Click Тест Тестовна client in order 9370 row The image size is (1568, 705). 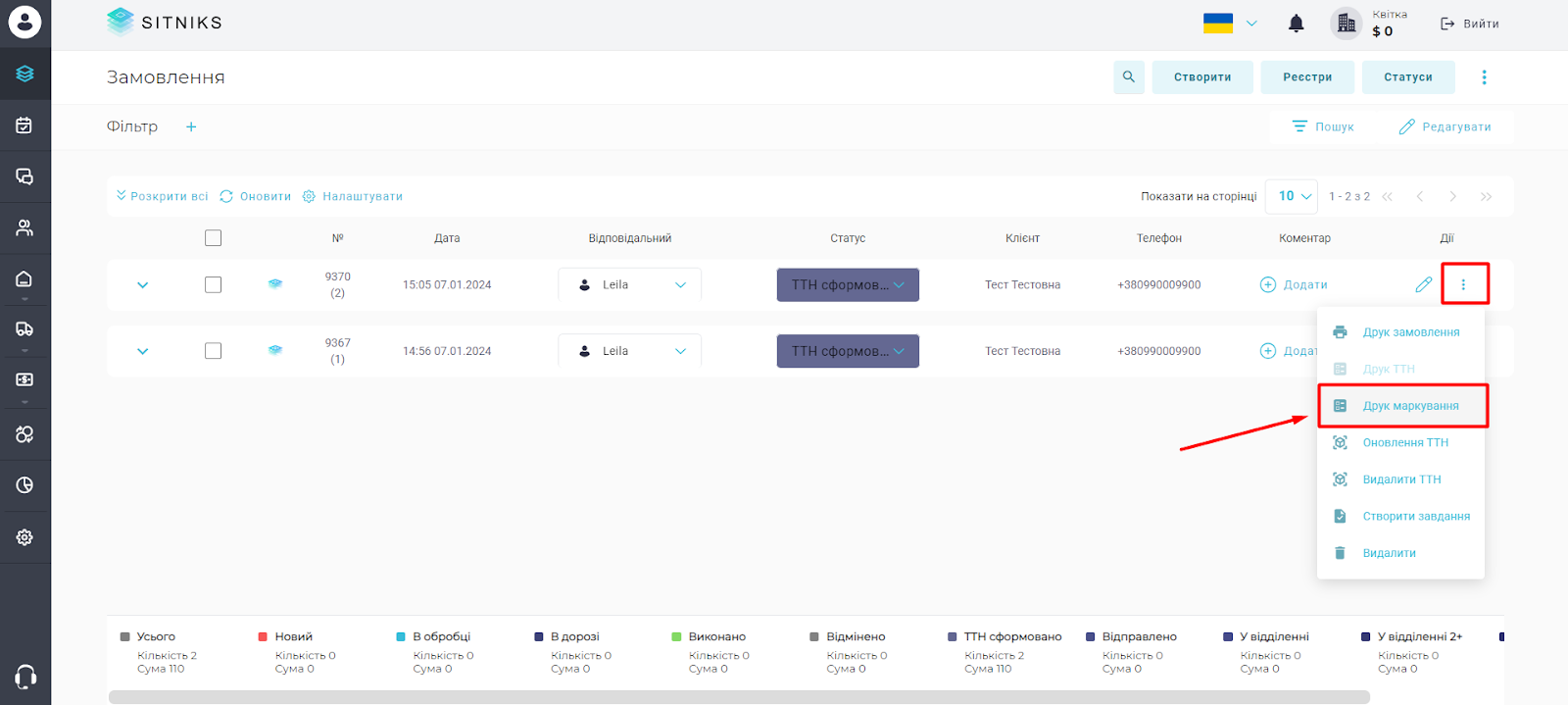point(1022,284)
